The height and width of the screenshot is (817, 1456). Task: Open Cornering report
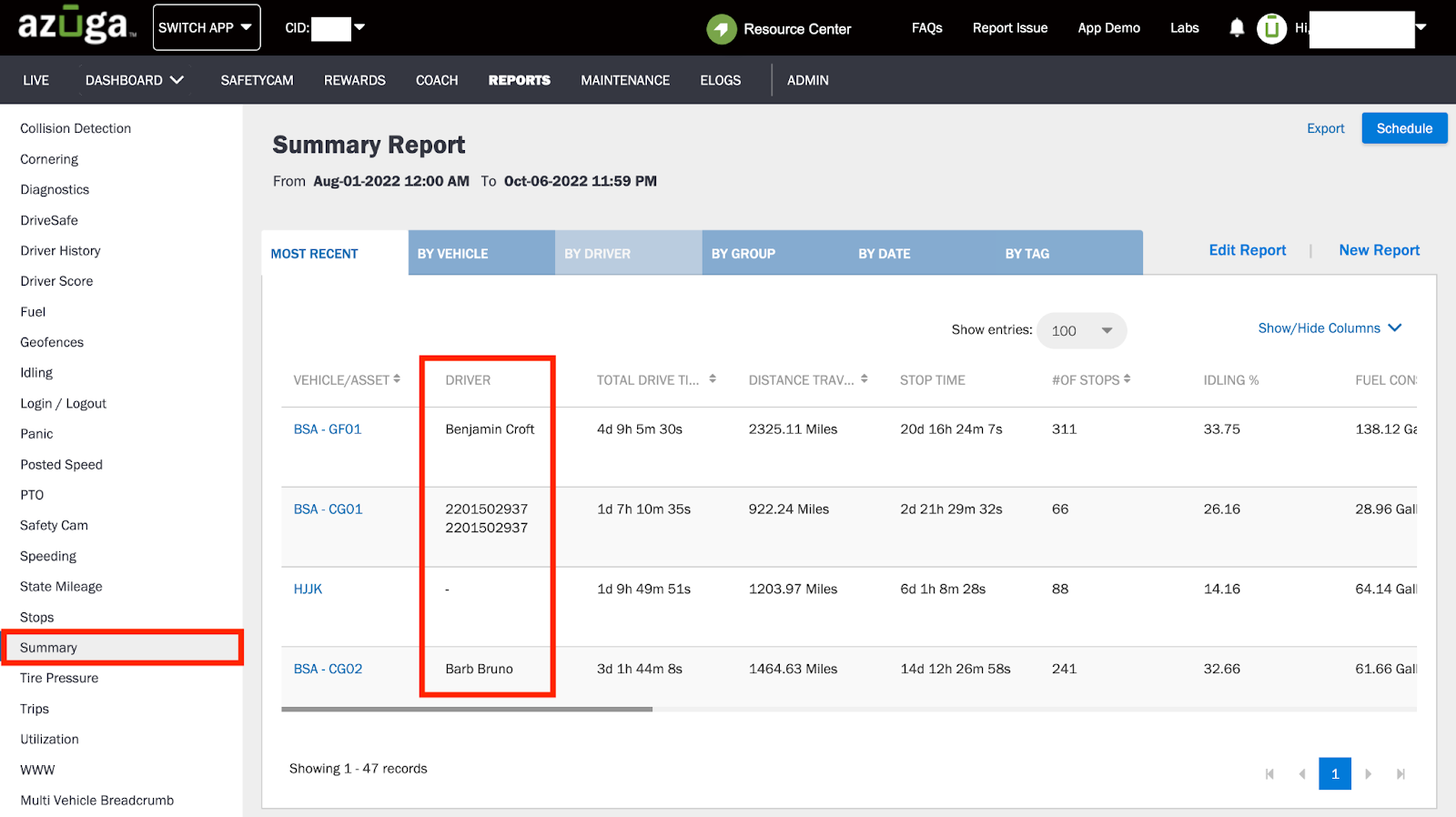[49, 159]
